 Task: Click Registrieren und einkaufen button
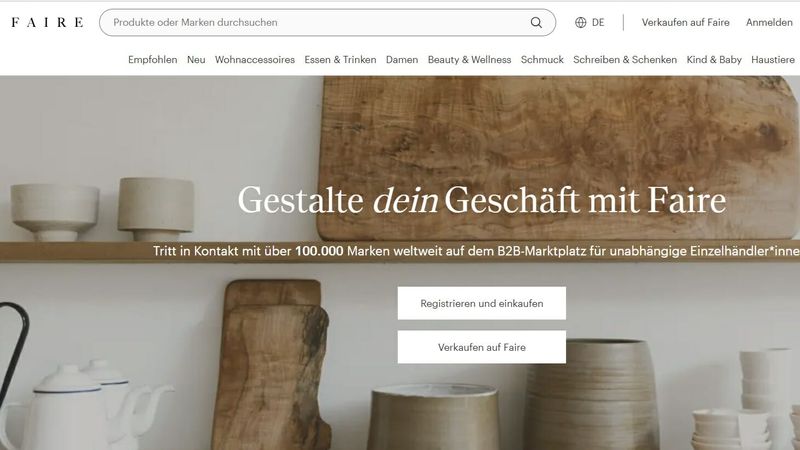coord(482,303)
